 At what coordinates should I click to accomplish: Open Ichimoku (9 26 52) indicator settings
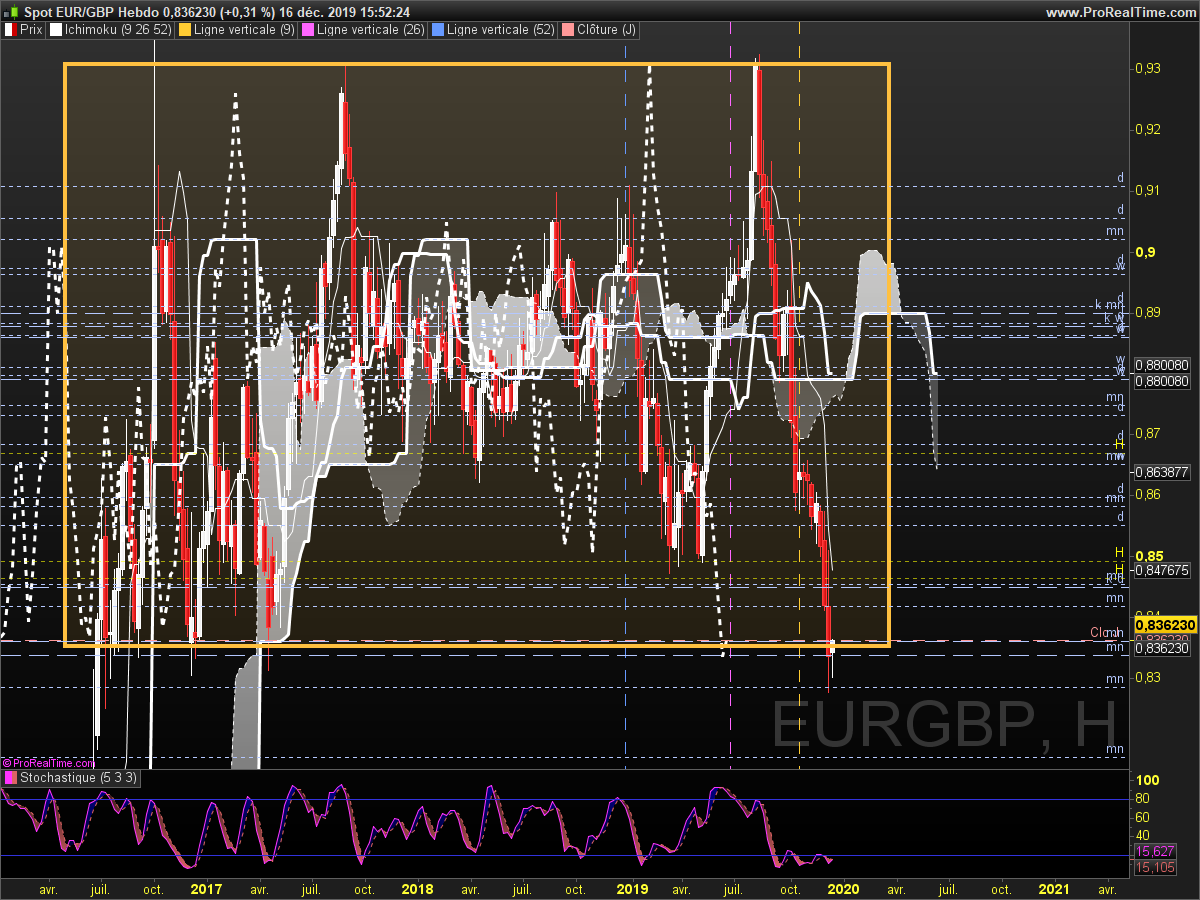tap(117, 31)
